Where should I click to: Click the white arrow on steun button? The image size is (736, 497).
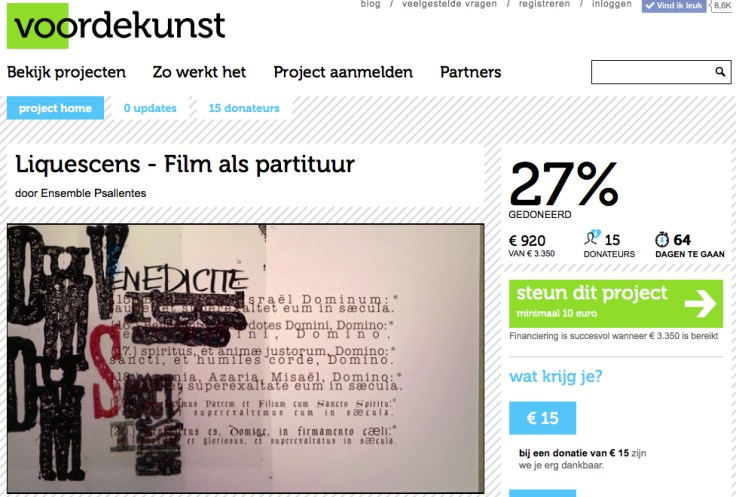coord(700,304)
